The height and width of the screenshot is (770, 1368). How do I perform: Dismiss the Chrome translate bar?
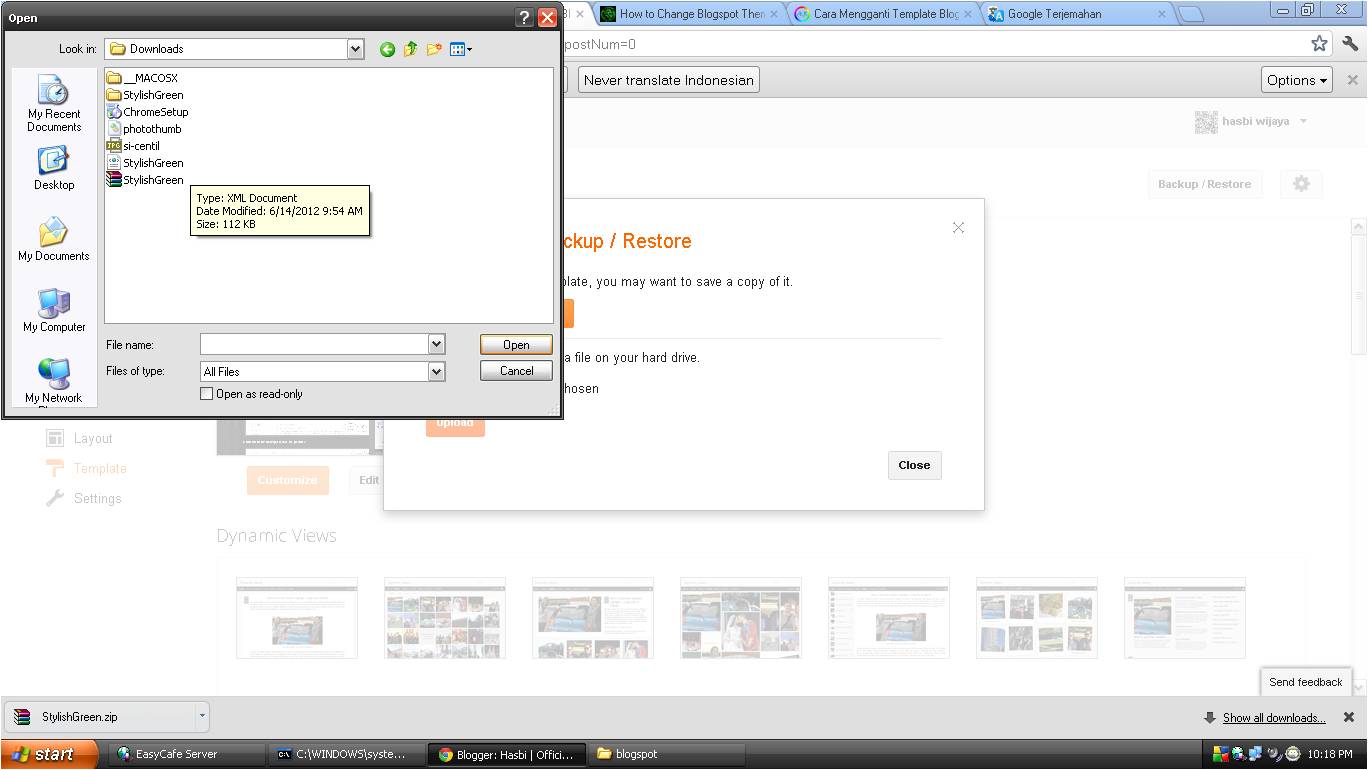click(1352, 80)
